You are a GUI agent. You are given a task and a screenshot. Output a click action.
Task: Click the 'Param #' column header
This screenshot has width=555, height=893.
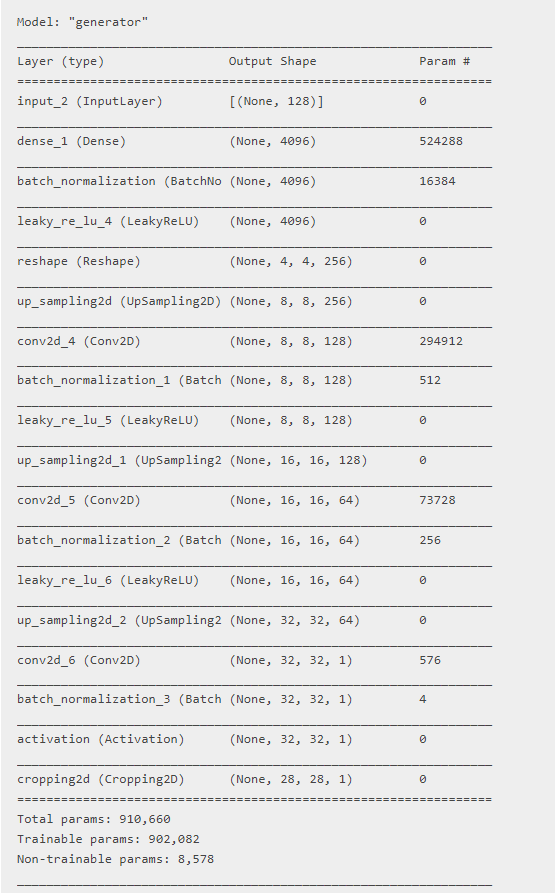[445, 62]
